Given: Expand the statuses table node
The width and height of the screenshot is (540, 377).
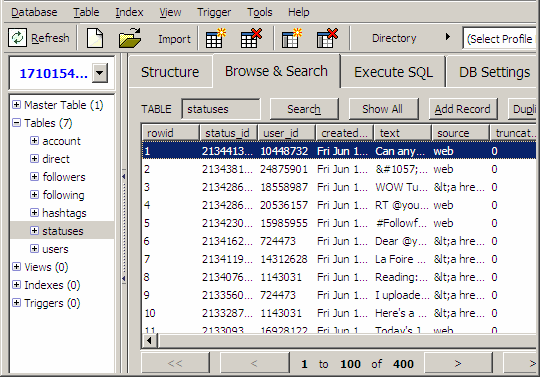Looking at the screenshot, I should pos(34,230).
